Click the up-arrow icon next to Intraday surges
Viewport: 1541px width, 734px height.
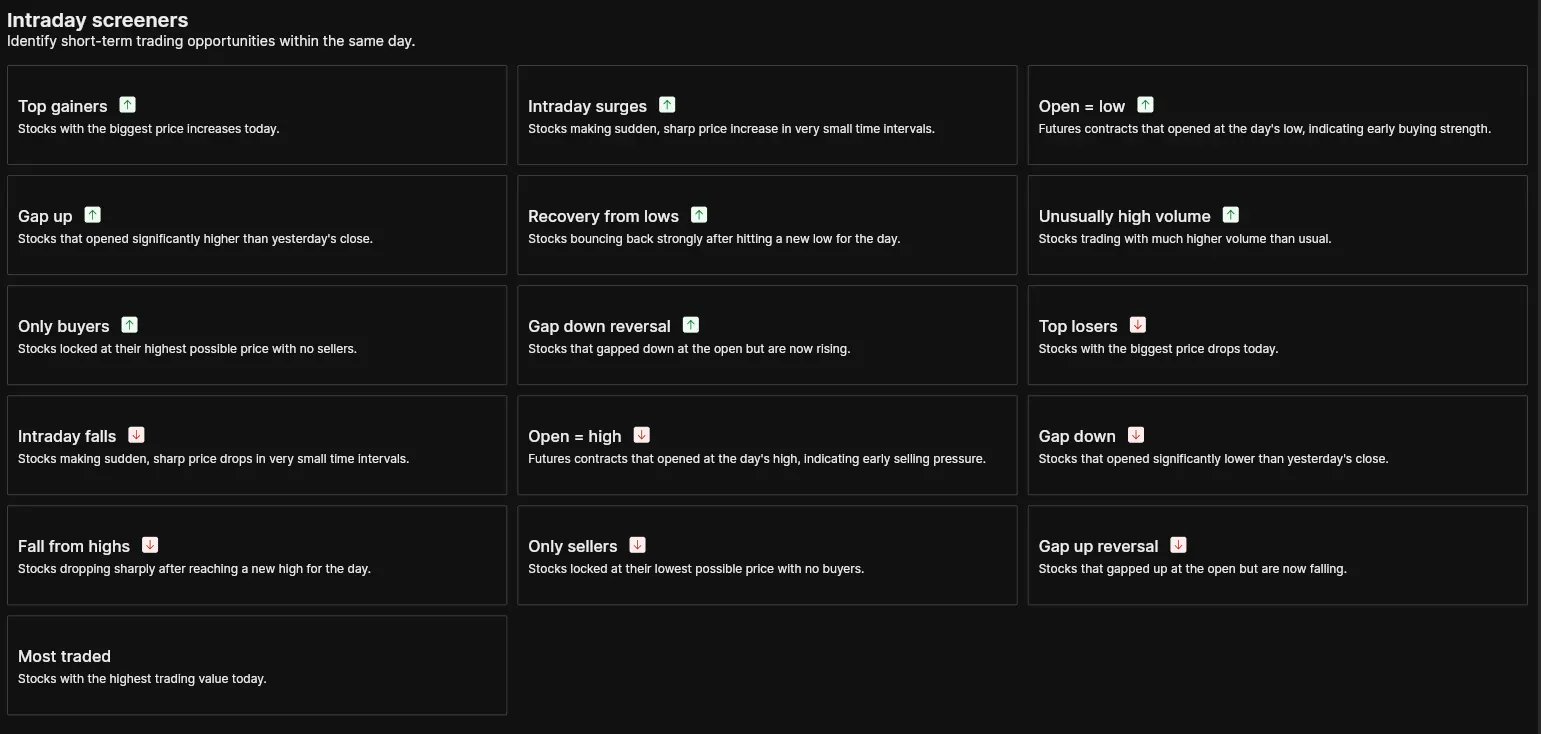pos(667,105)
